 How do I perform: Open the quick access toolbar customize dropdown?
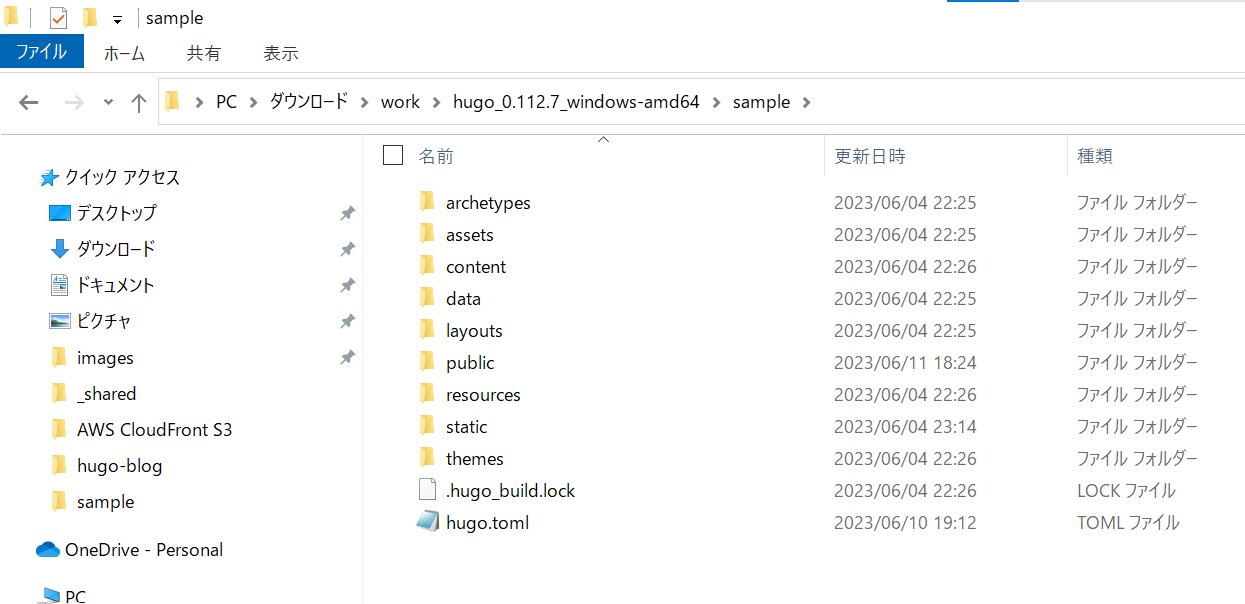tap(117, 20)
